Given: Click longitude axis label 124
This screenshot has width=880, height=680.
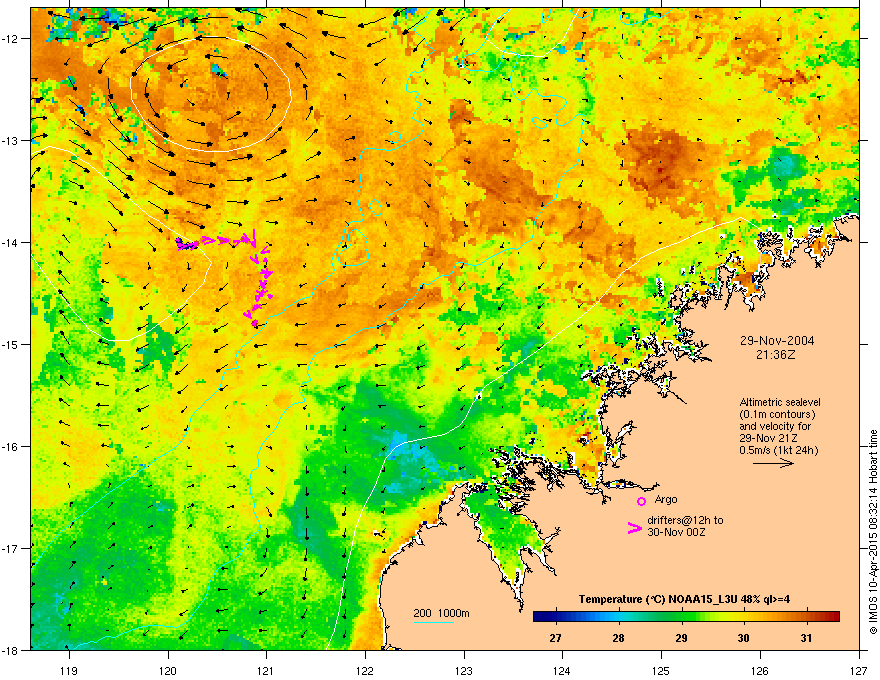Looking at the screenshot, I should point(562,670).
